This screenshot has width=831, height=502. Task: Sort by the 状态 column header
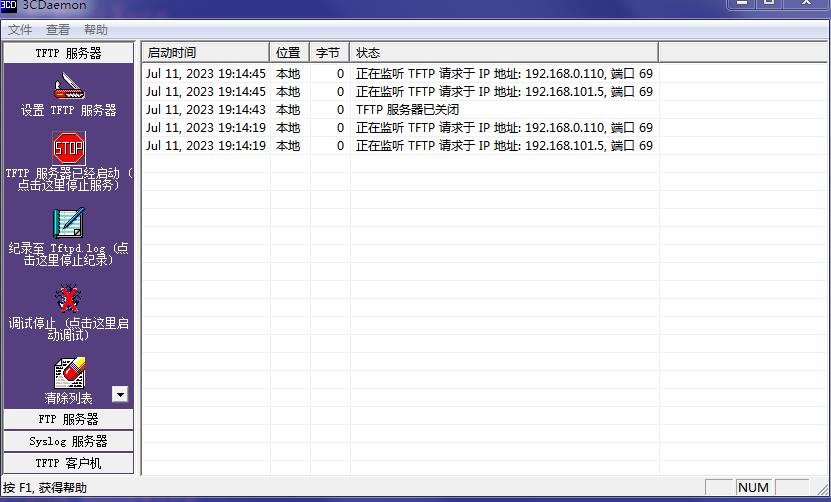click(x=504, y=52)
